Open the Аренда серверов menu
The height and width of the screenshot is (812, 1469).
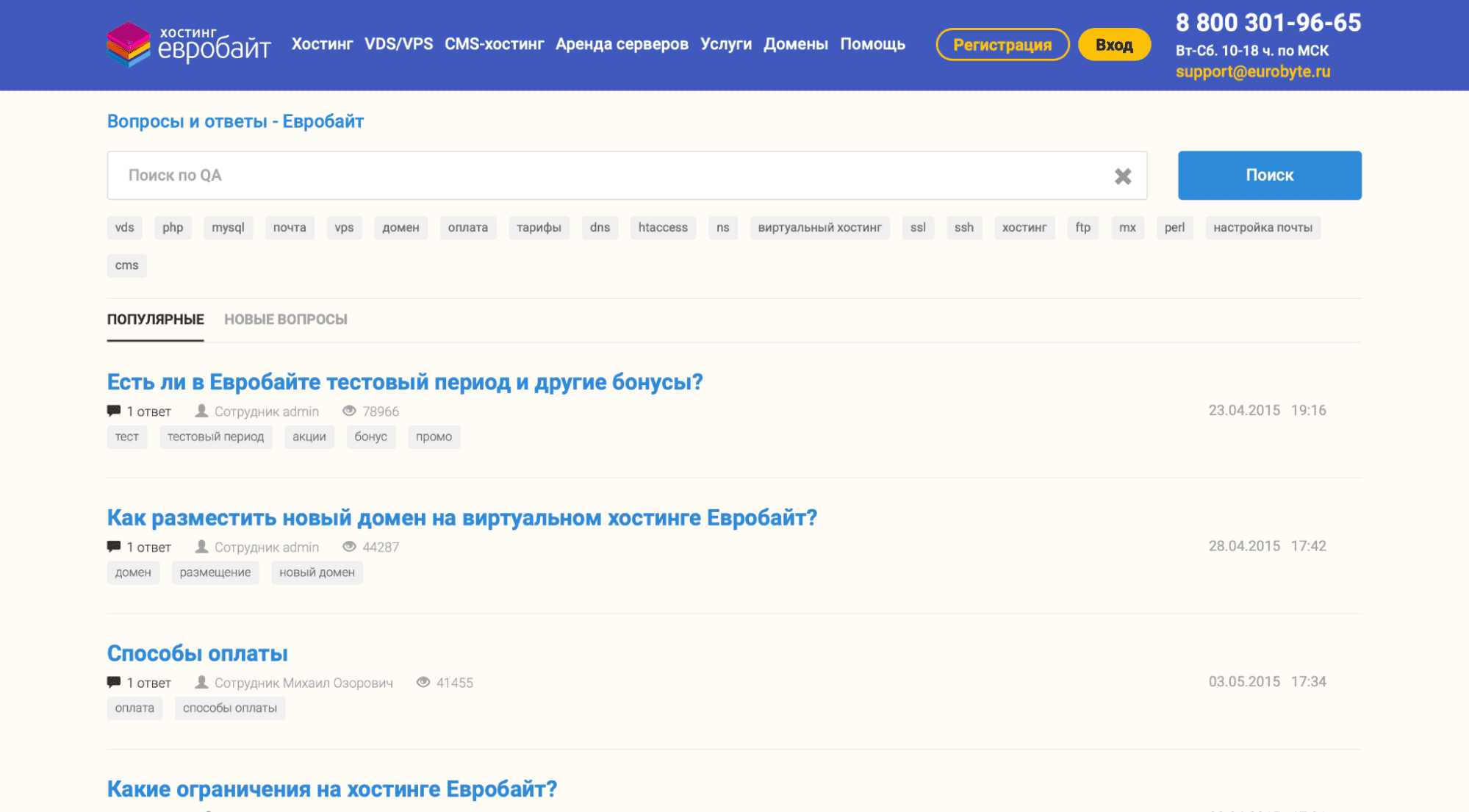(x=622, y=44)
